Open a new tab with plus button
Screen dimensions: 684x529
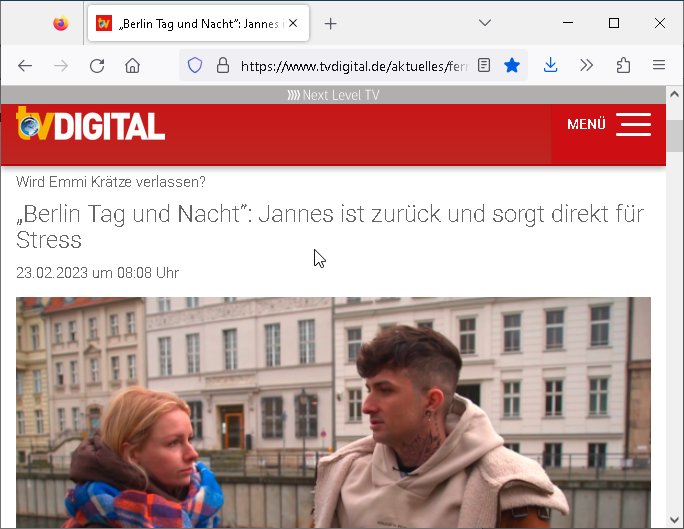point(331,23)
